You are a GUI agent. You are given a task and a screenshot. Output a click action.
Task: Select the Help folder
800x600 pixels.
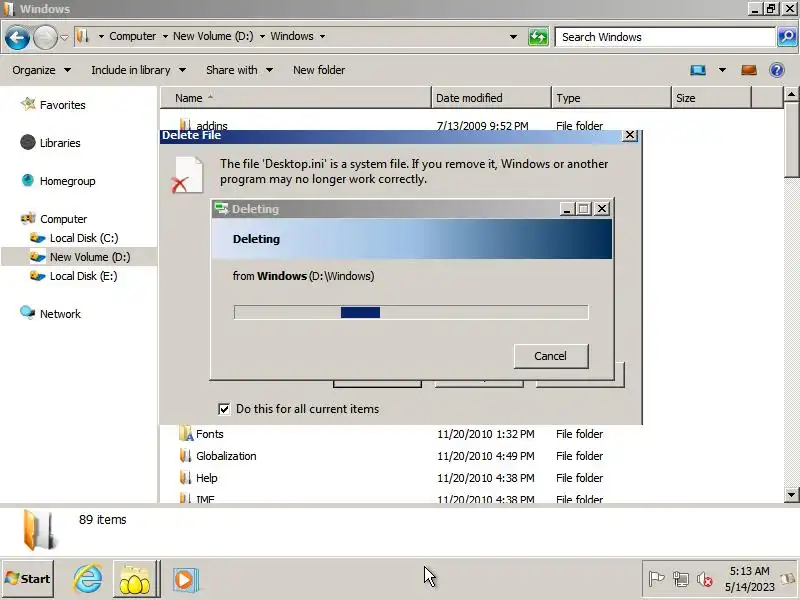[207, 478]
